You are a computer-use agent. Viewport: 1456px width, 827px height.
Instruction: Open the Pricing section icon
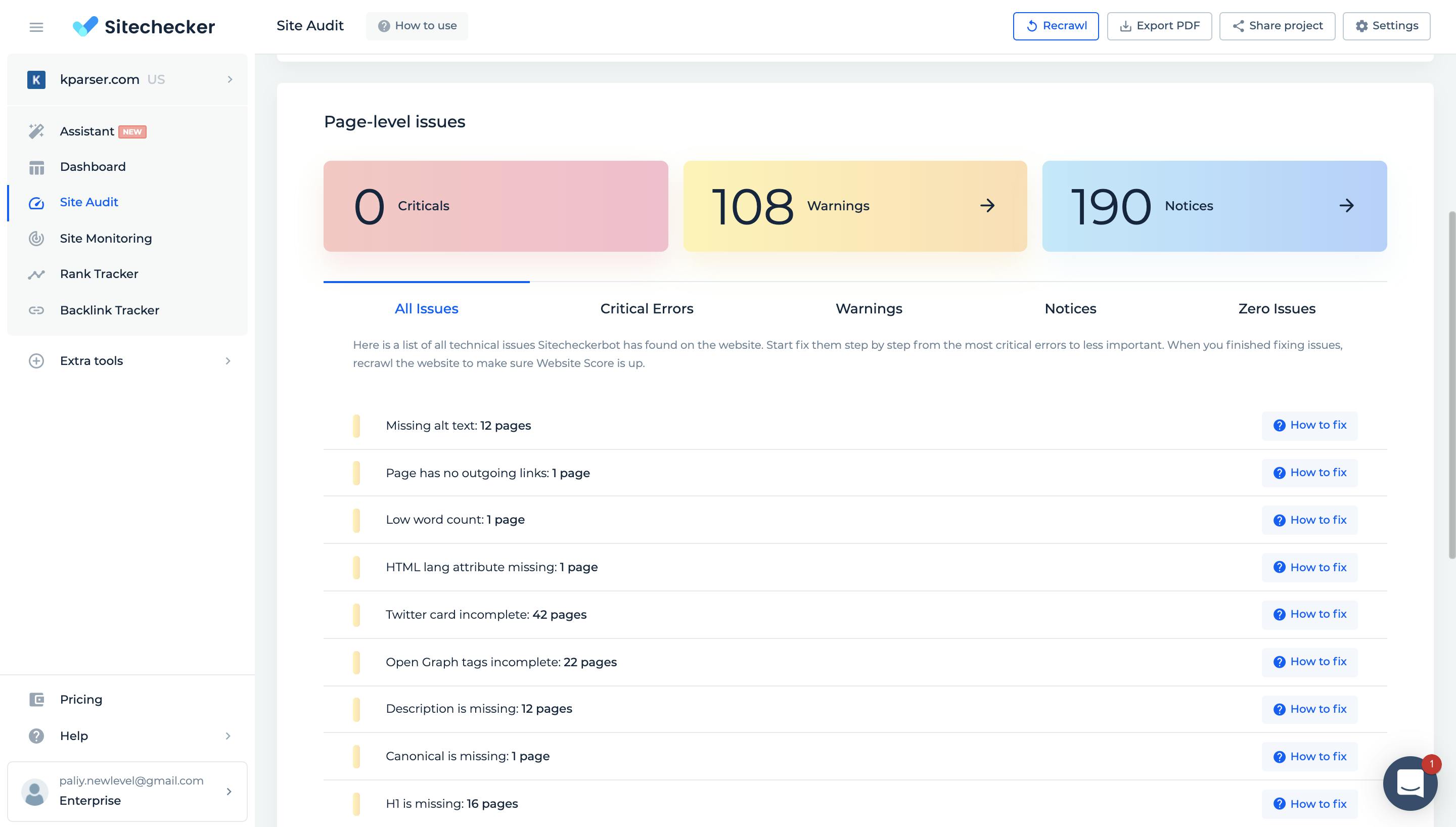(36, 699)
